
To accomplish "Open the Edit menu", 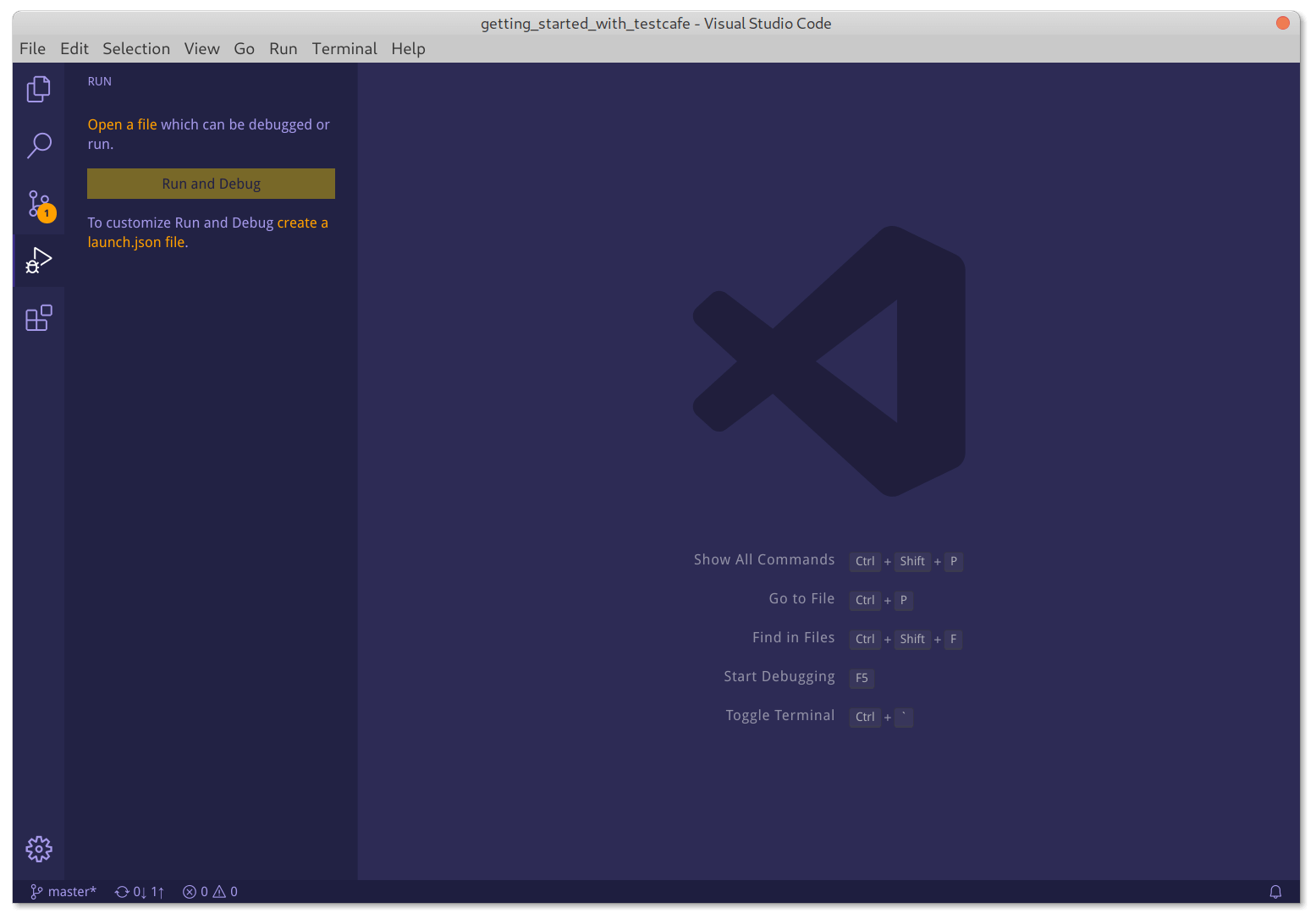I will click(x=74, y=49).
